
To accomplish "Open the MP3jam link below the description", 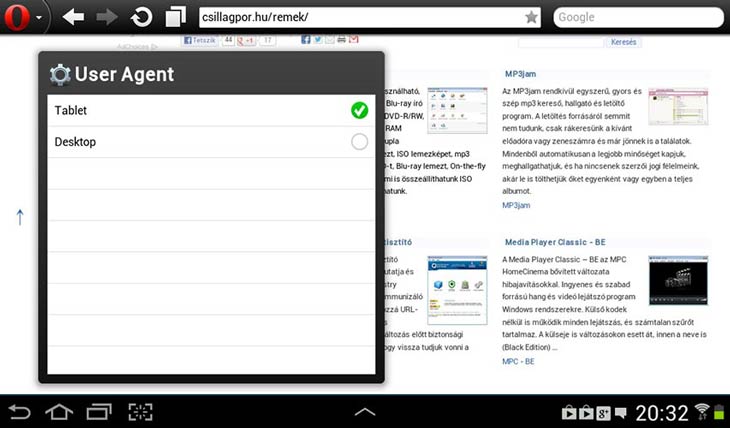I will 516,205.
